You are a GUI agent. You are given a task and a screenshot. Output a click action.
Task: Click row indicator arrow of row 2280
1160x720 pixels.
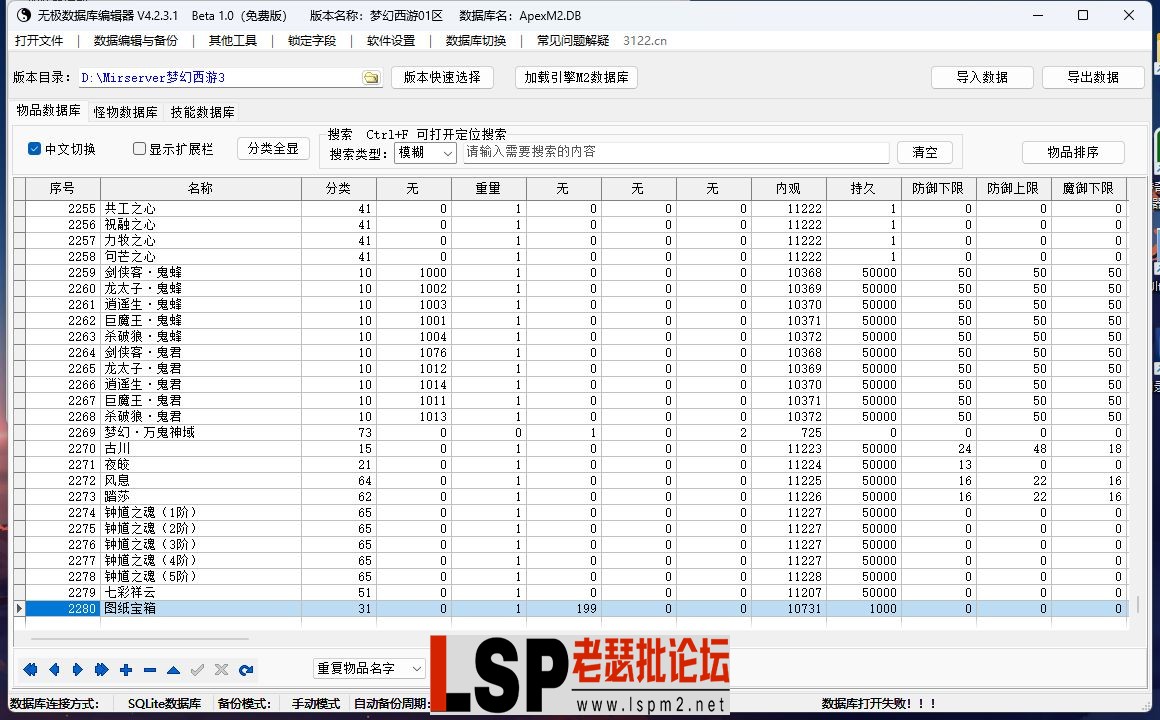[x=19, y=608]
